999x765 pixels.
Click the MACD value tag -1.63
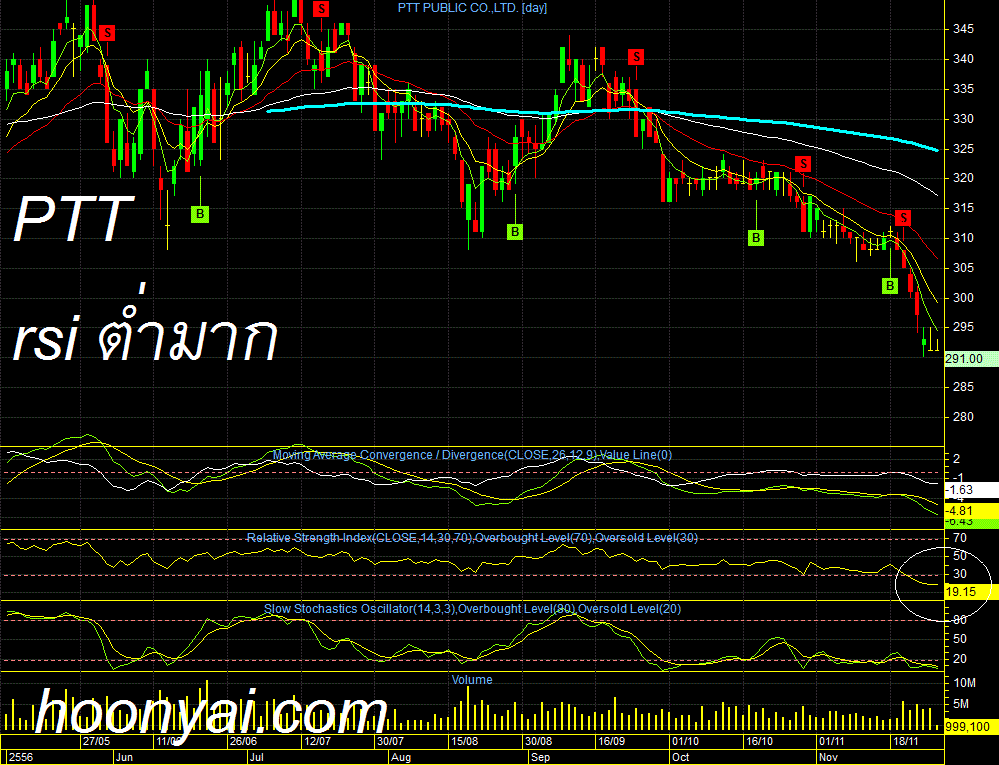tap(971, 490)
